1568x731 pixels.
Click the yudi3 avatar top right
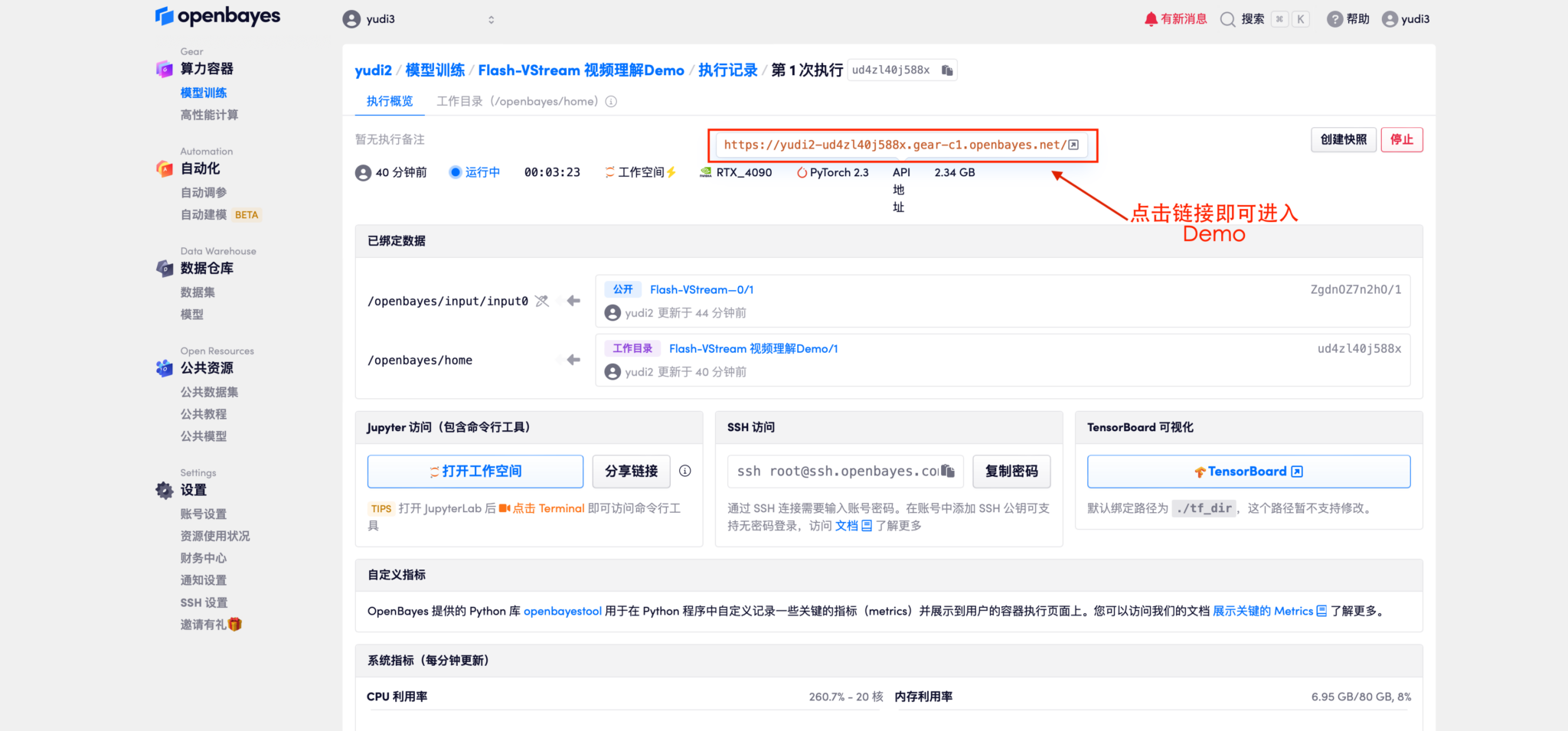1388,18
